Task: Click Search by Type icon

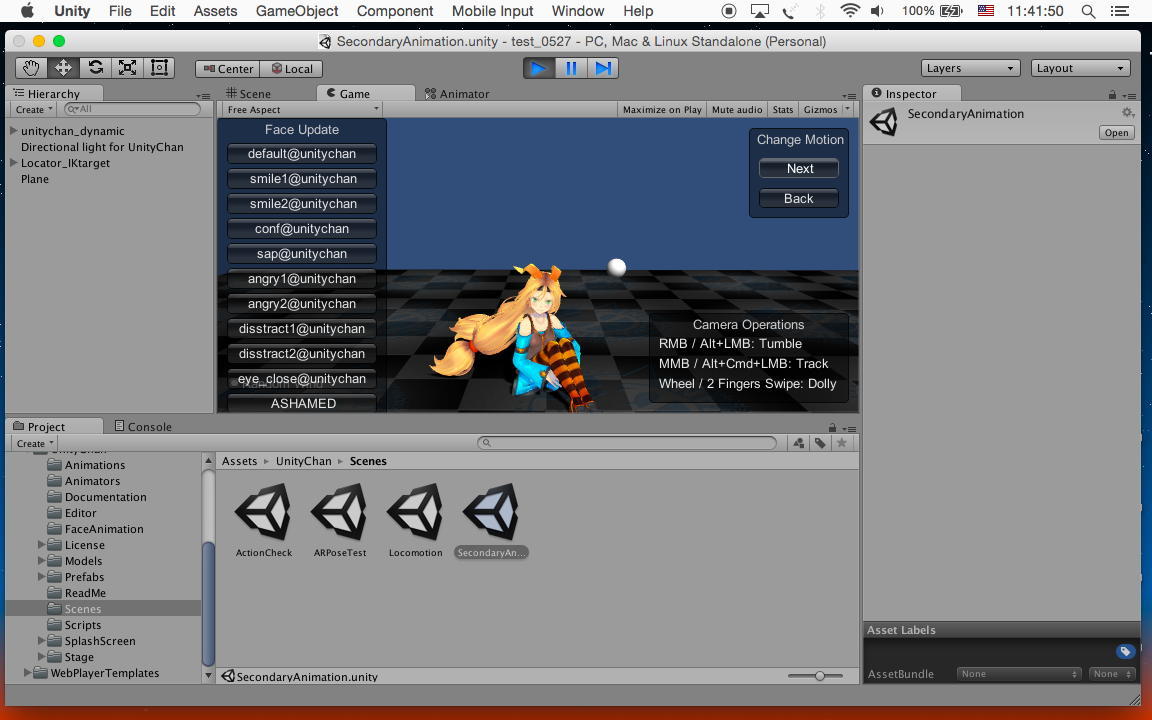Action: point(798,443)
